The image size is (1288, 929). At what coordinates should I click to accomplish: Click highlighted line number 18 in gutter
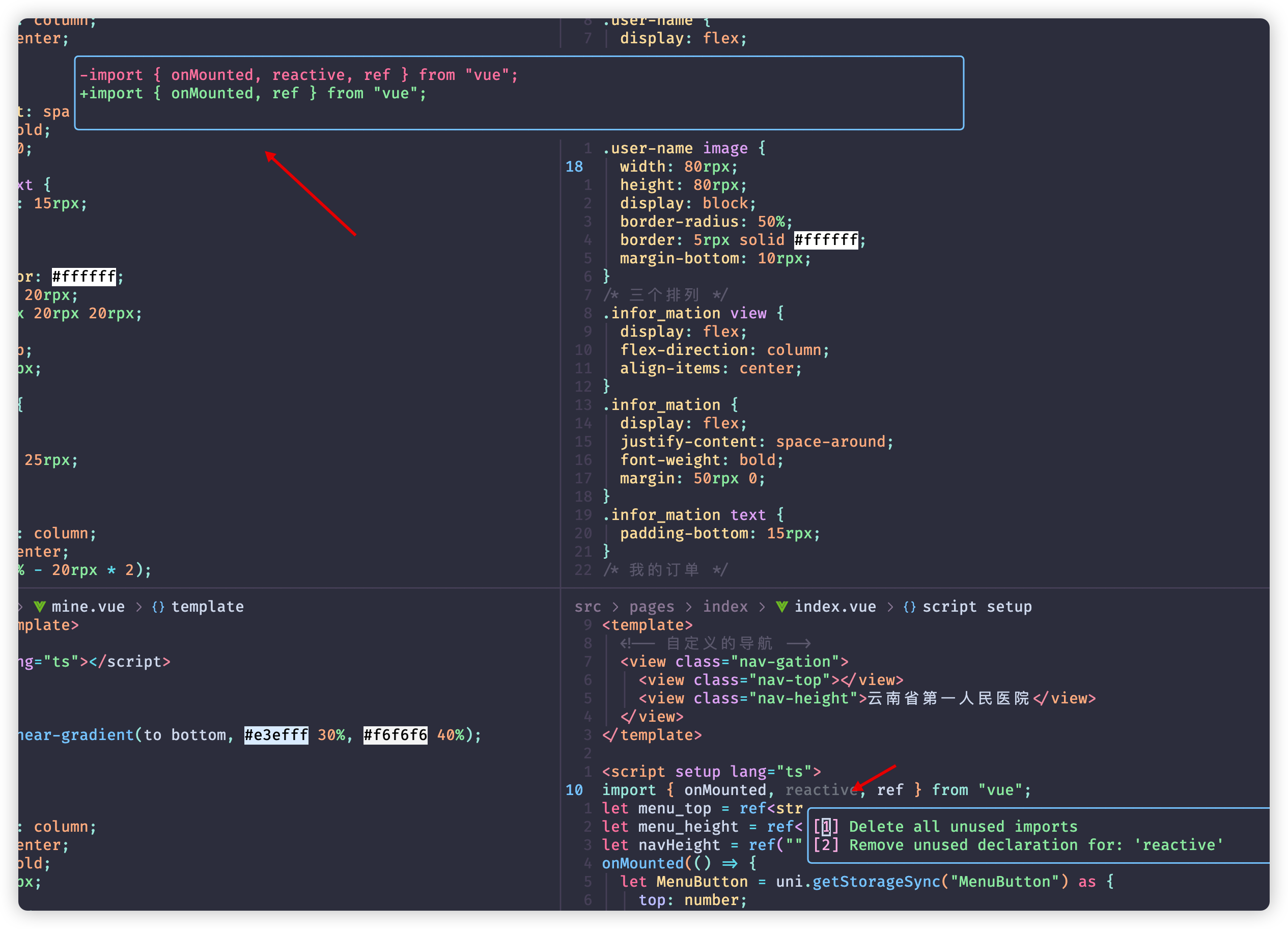(x=574, y=167)
